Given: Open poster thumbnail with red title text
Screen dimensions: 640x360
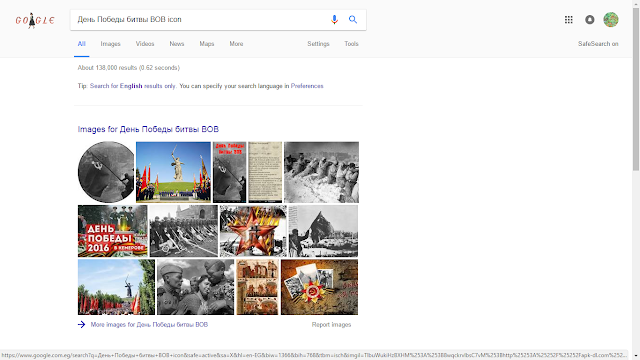Looking at the screenshot, I should tap(229, 172).
